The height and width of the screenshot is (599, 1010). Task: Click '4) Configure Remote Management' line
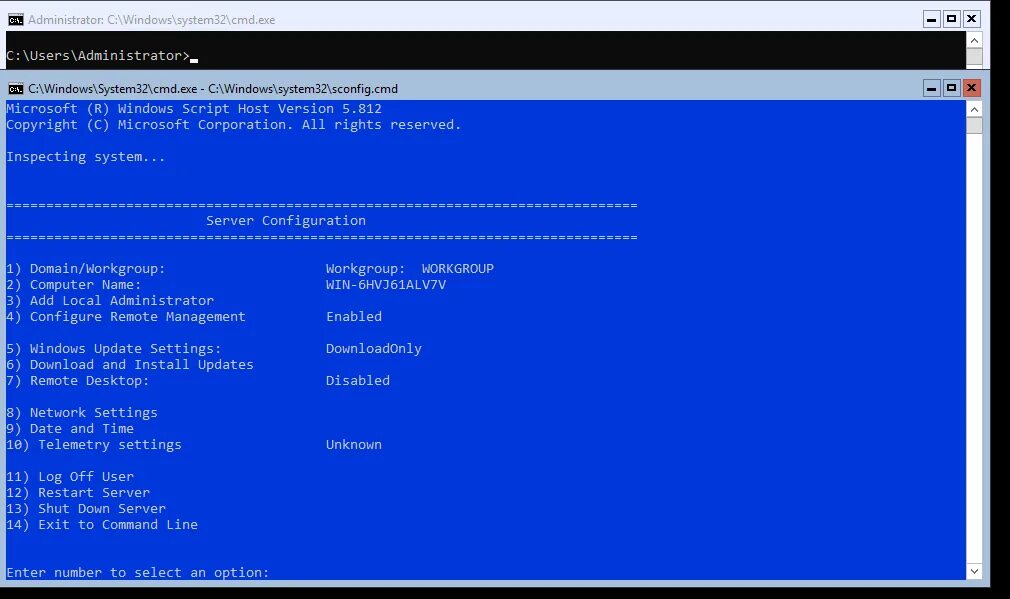click(x=126, y=317)
